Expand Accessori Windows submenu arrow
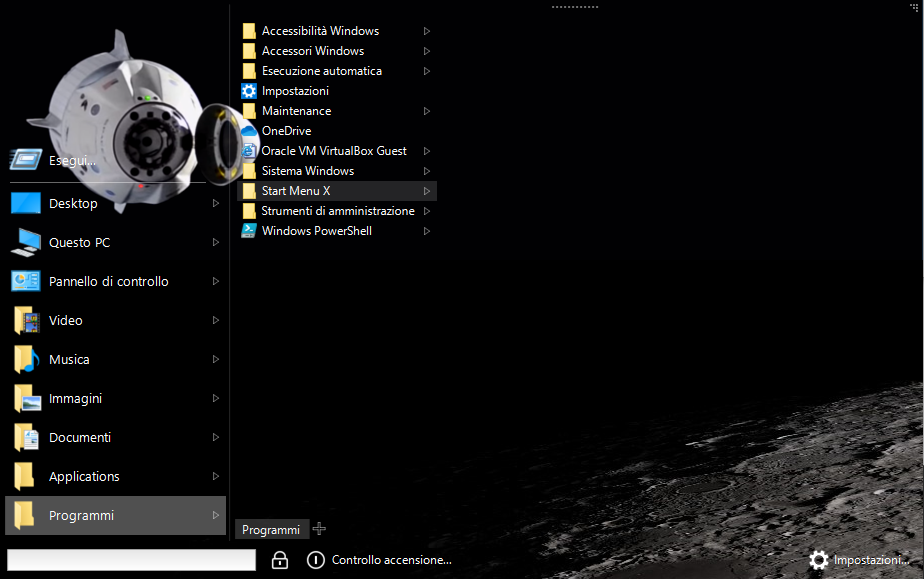The height and width of the screenshot is (579, 924). (427, 51)
